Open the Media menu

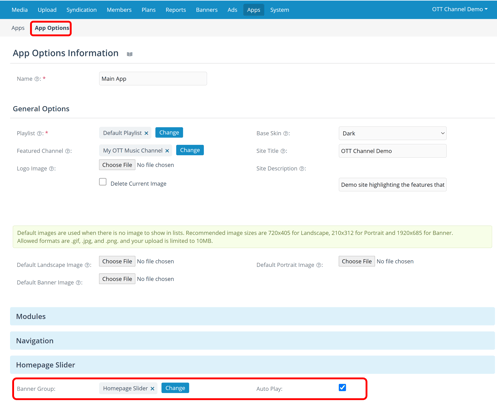[x=20, y=10]
